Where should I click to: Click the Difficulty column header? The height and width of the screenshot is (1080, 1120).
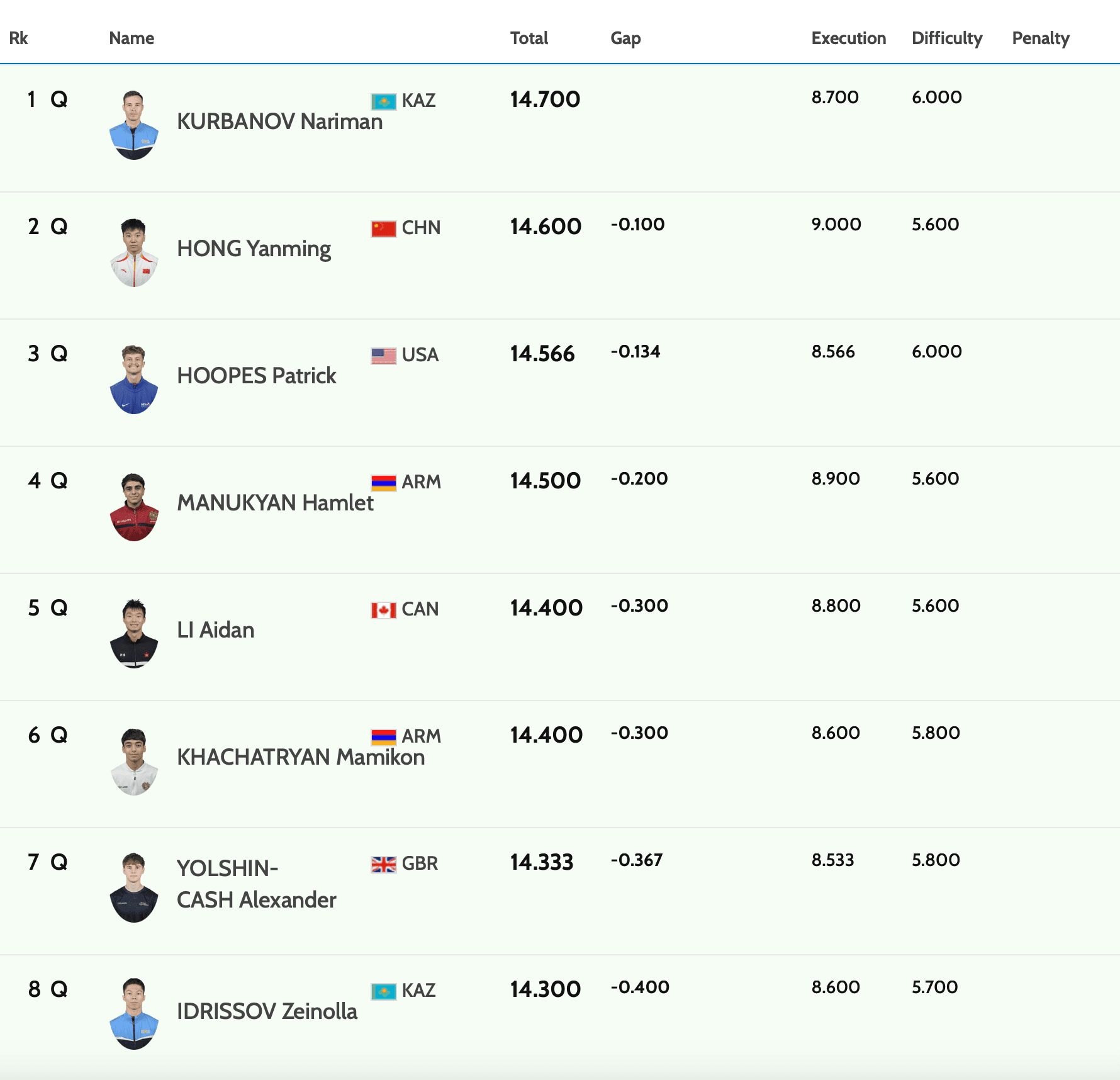946,38
